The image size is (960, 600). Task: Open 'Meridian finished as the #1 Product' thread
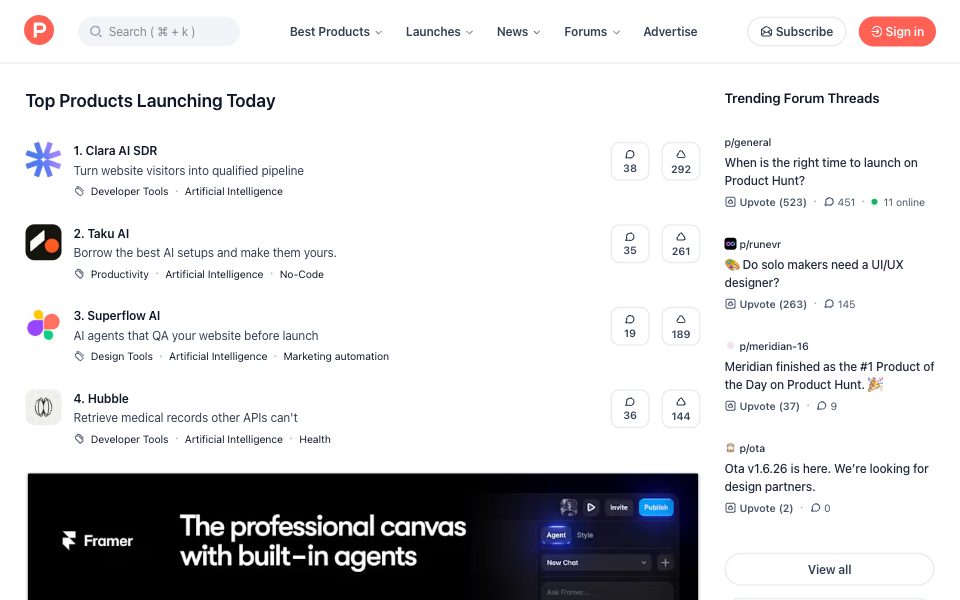(x=829, y=375)
